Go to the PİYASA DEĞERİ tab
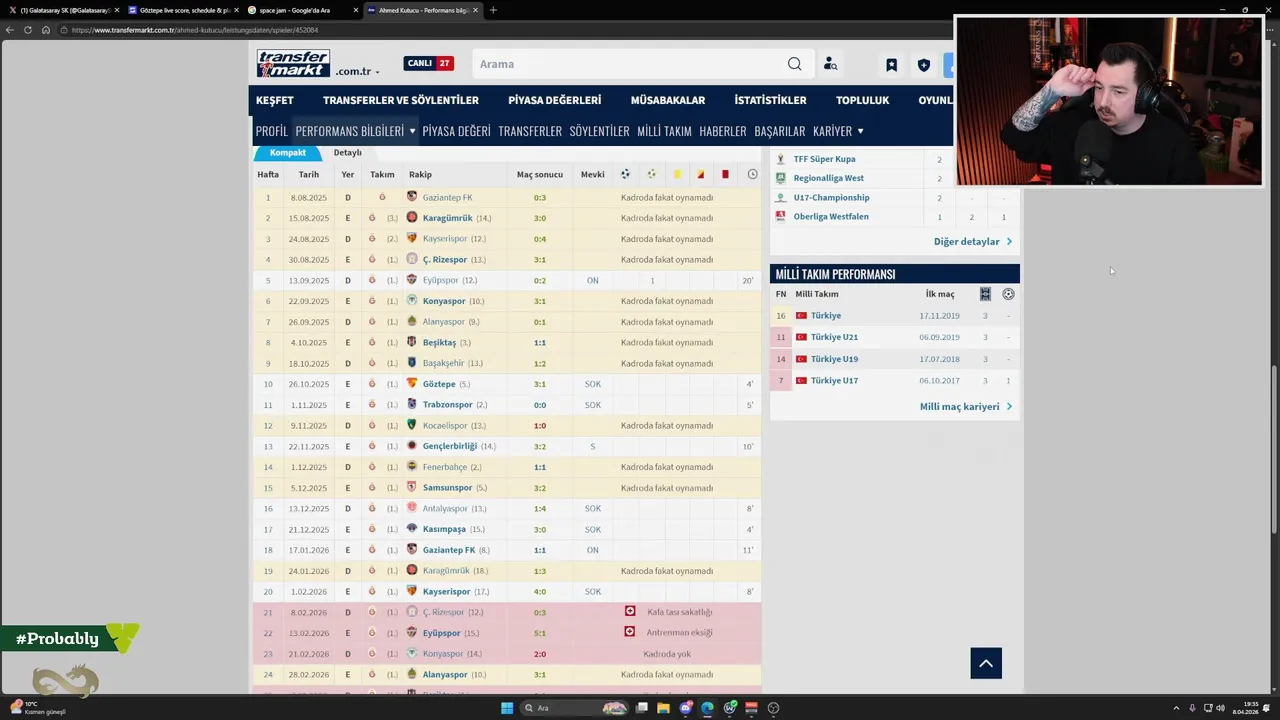Viewport: 1280px width, 720px height. [x=456, y=131]
